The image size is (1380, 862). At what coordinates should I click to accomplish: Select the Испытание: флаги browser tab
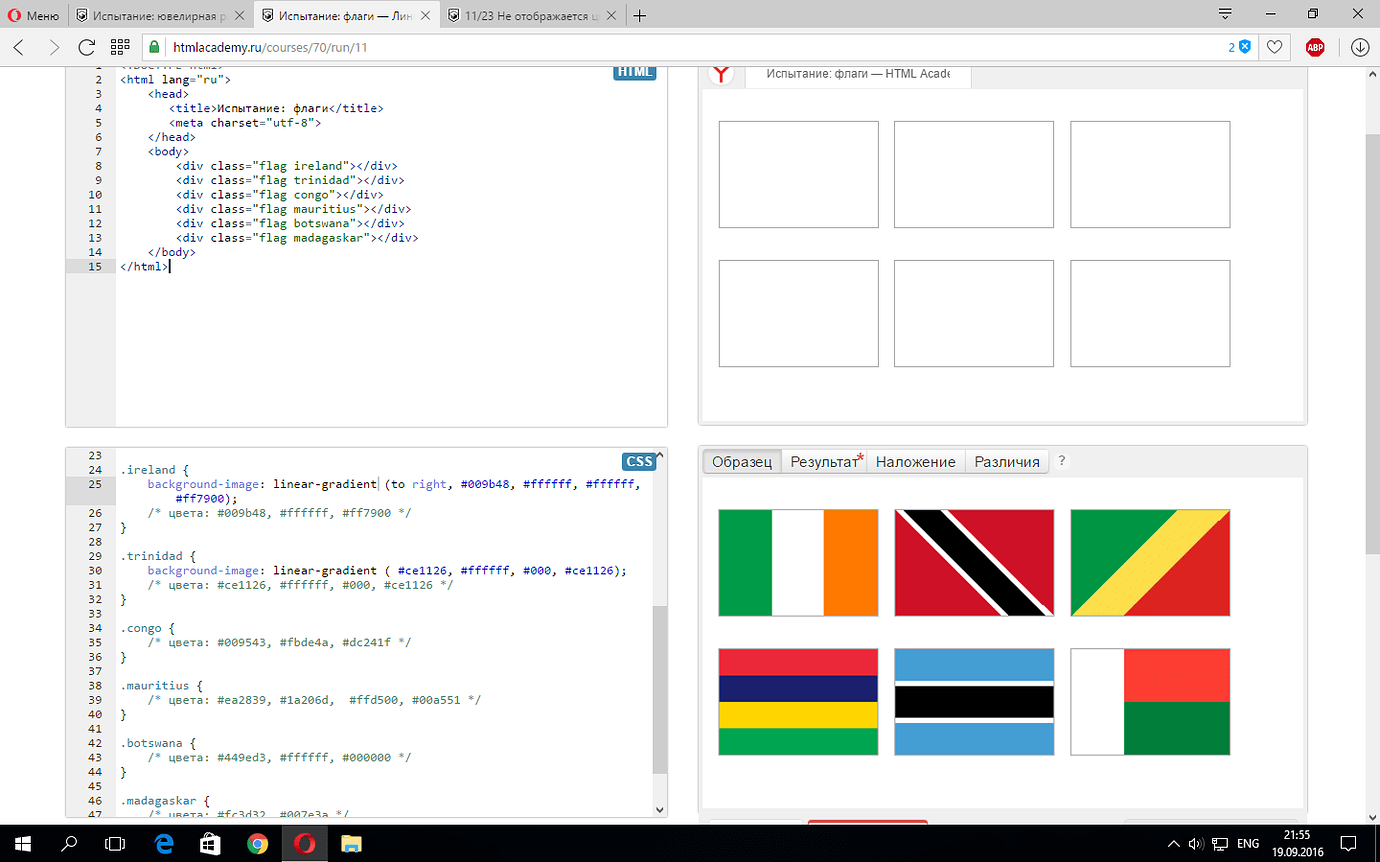(345, 15)
